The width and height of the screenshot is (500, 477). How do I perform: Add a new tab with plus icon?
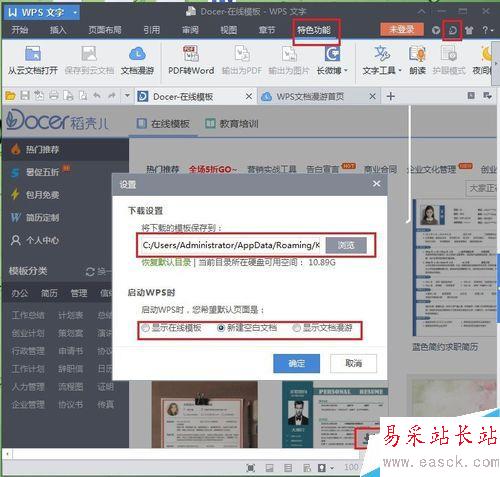coord(391,96)
